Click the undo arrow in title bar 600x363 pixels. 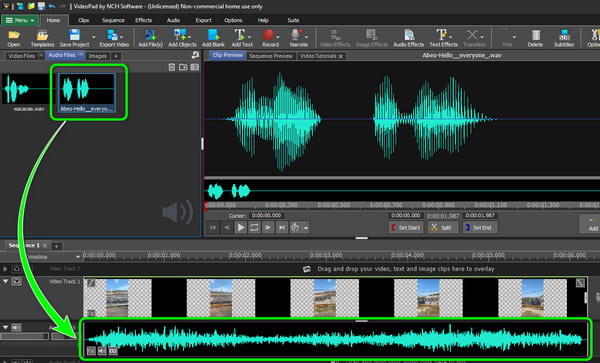coord(52,6)
